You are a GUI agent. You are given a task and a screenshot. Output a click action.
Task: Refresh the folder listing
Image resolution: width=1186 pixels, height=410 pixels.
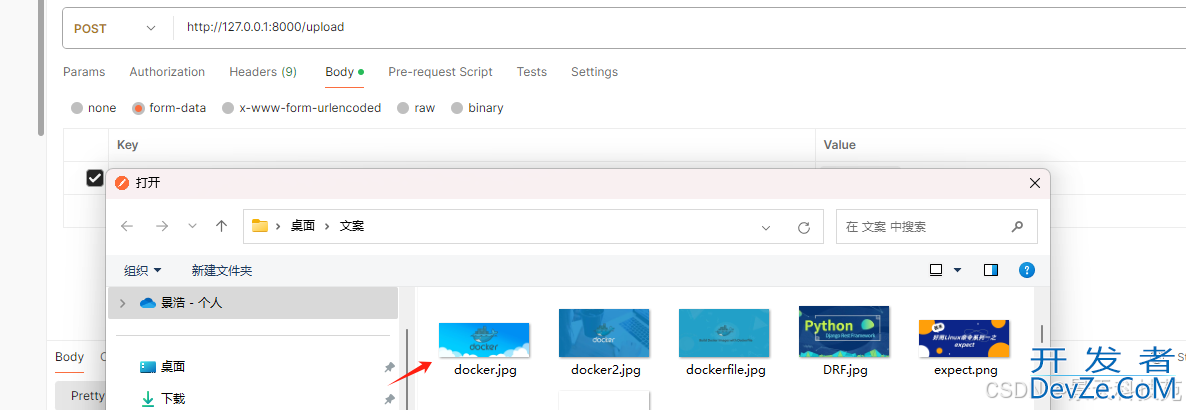pyautogui.click(x=804, y=227)
